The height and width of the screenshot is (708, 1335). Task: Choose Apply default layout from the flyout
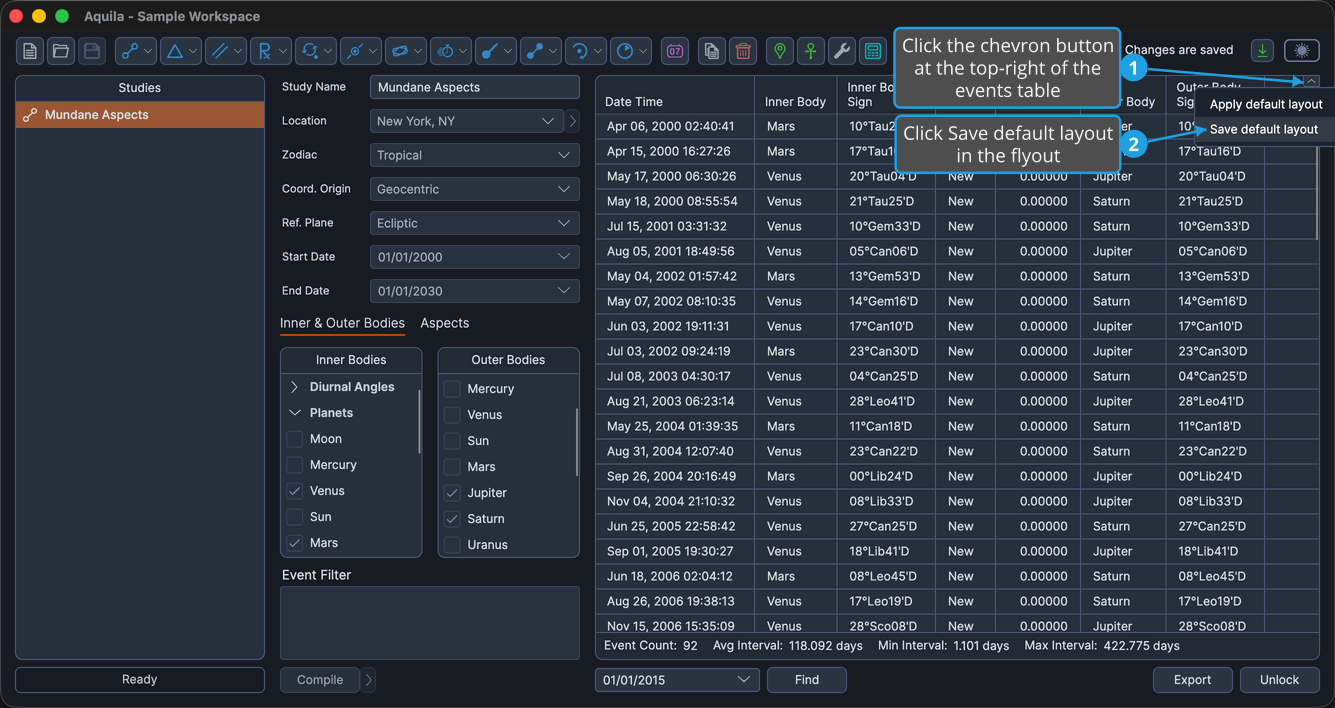(x=1266, y=104)
